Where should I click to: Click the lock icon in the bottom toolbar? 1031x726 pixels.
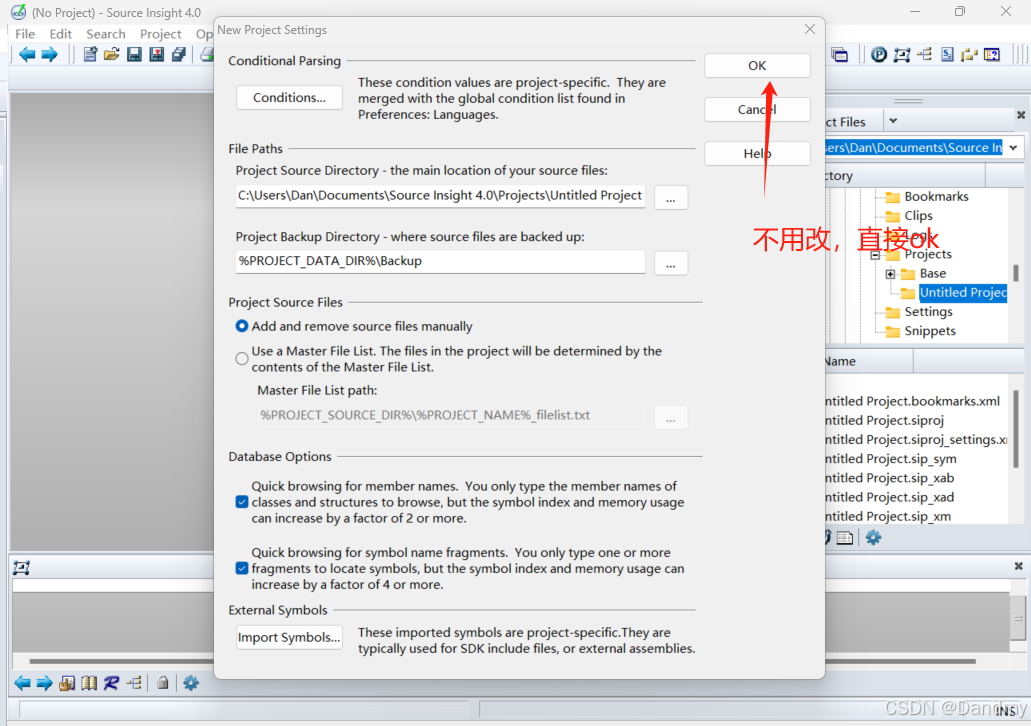coord(162,683)
